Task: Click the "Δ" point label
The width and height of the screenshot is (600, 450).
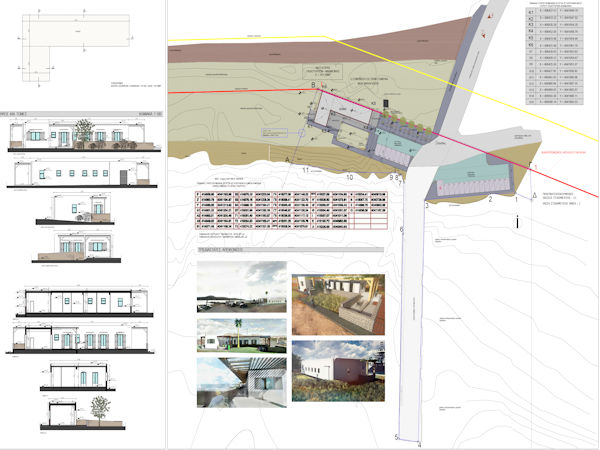Action: click(x=535, y=196)
